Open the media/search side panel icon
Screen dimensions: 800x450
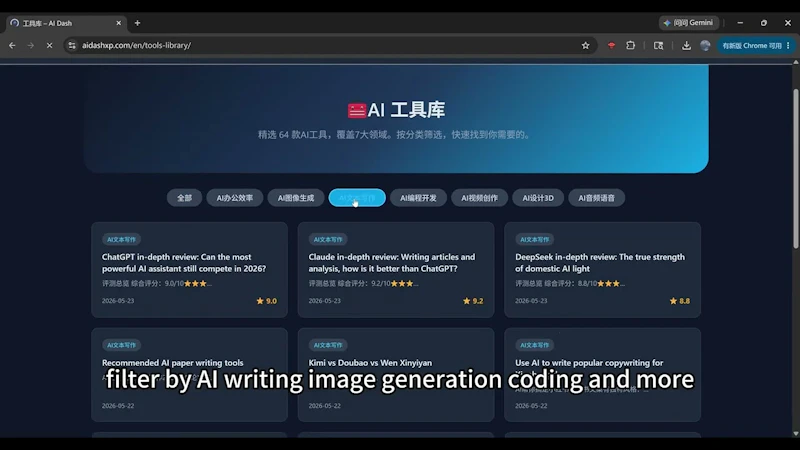click(x=659, y=45)
